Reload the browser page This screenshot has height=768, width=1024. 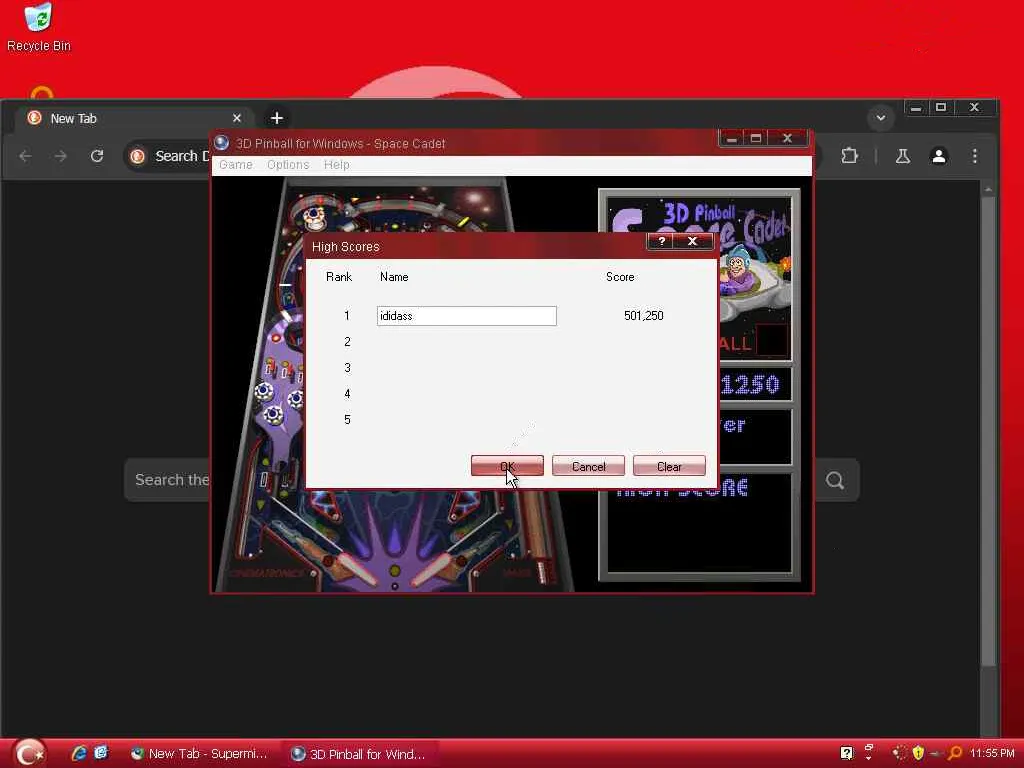pyautogui.click(x=97, y=156)
